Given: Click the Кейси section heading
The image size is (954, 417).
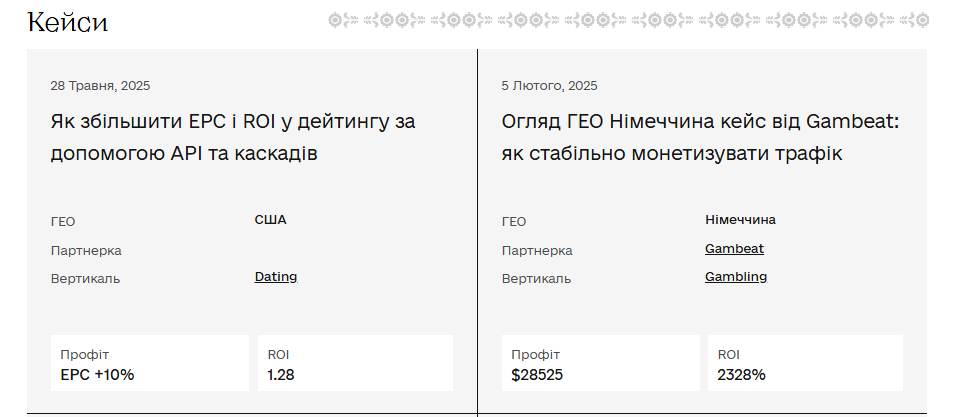Looking at the screenshot, I should pyautogui.click(x=68, y=22).
